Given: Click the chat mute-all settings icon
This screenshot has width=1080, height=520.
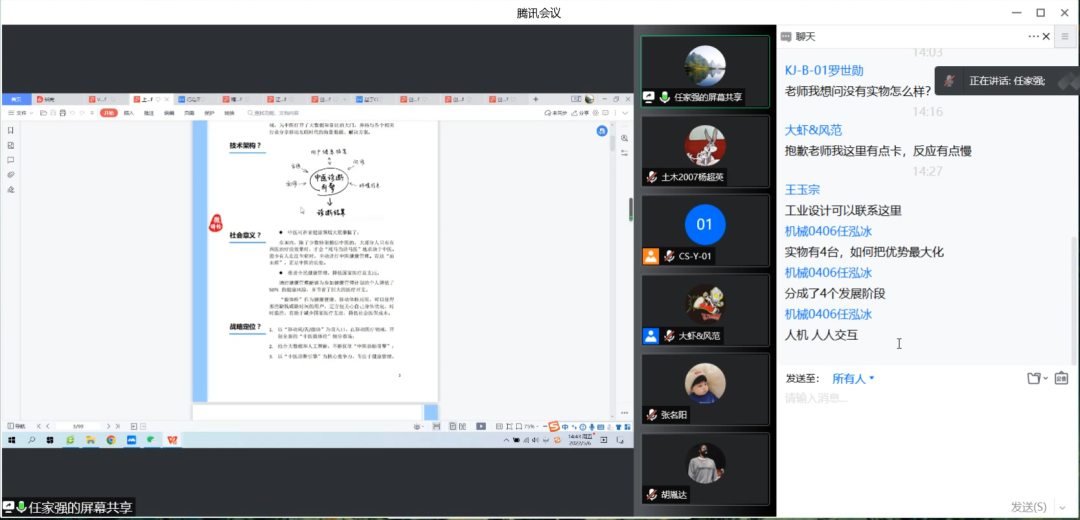Looking at the screenshot, I should pos(1061,378).
